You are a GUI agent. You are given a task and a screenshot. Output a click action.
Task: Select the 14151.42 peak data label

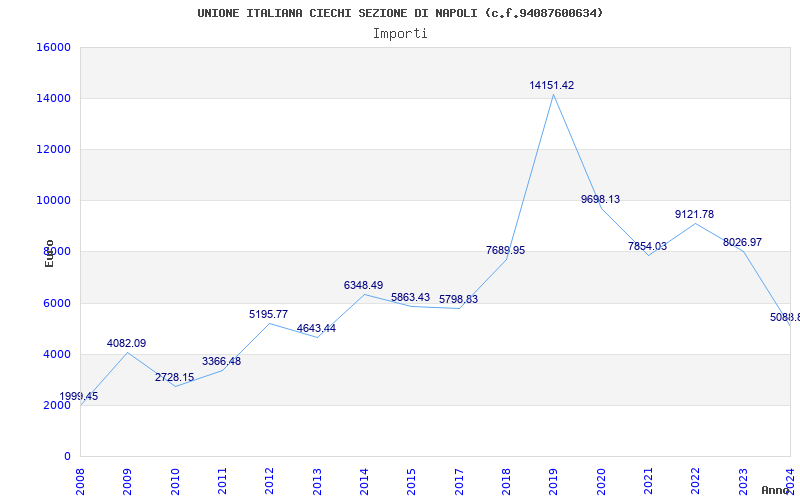[x=552, y=85]
